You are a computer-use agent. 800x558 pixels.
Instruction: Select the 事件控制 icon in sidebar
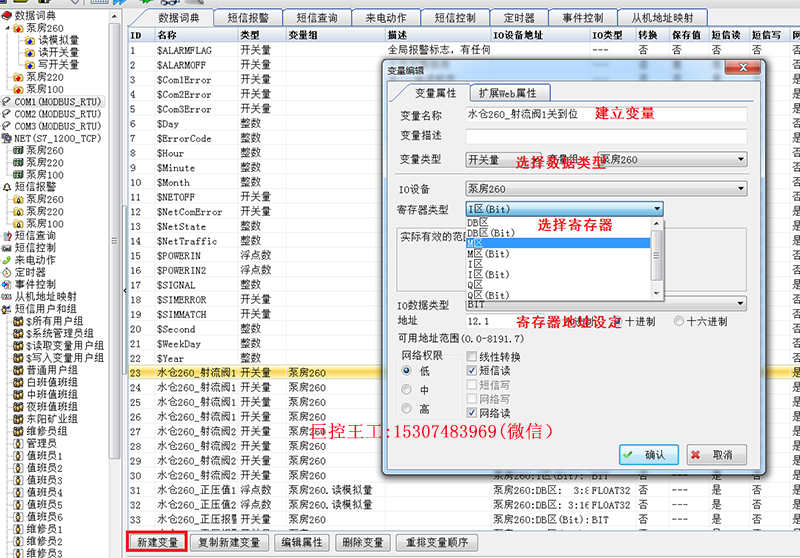click(7, 285)
